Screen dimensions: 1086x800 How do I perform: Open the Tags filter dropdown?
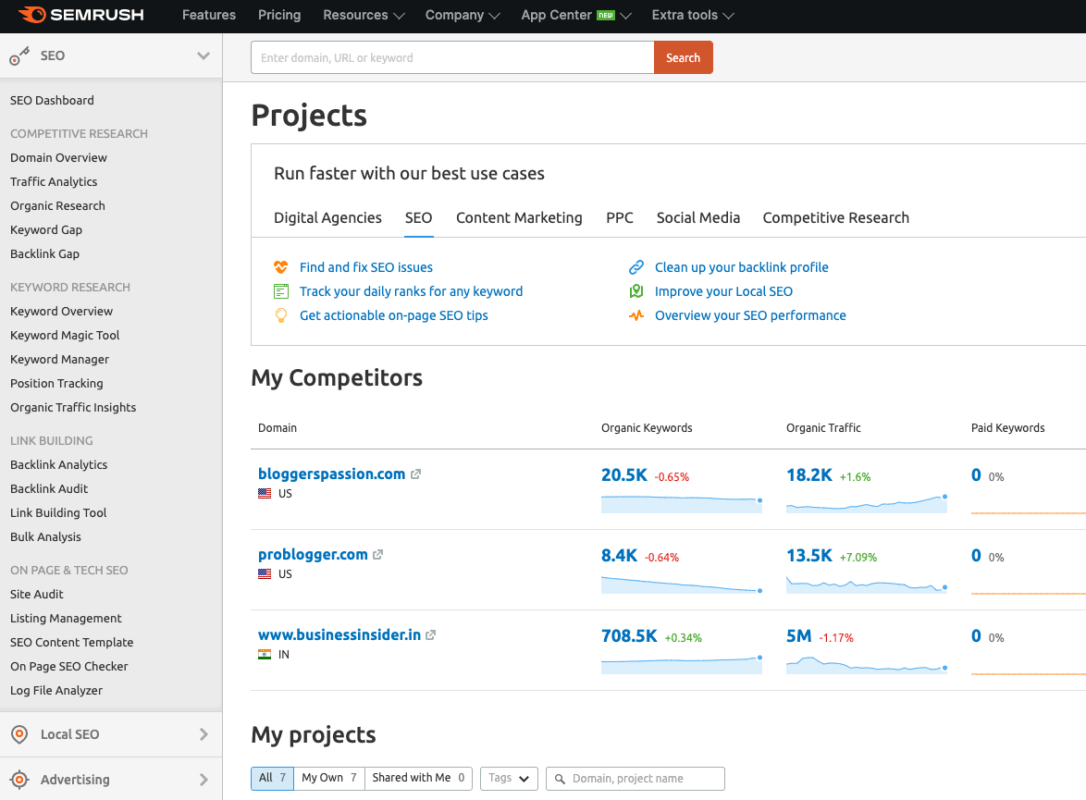[x=508, y=779]
